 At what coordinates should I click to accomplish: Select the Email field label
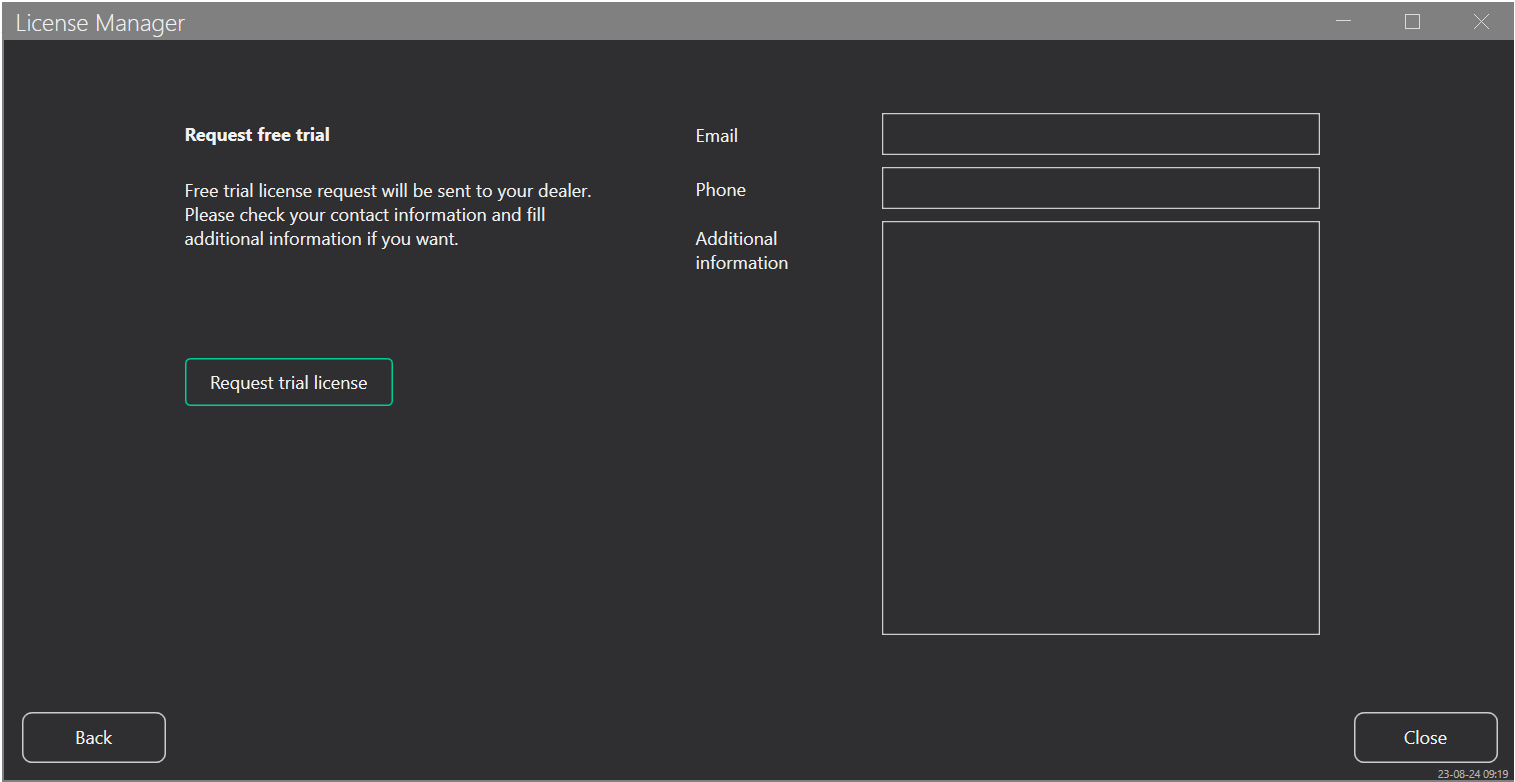point(716,136)
